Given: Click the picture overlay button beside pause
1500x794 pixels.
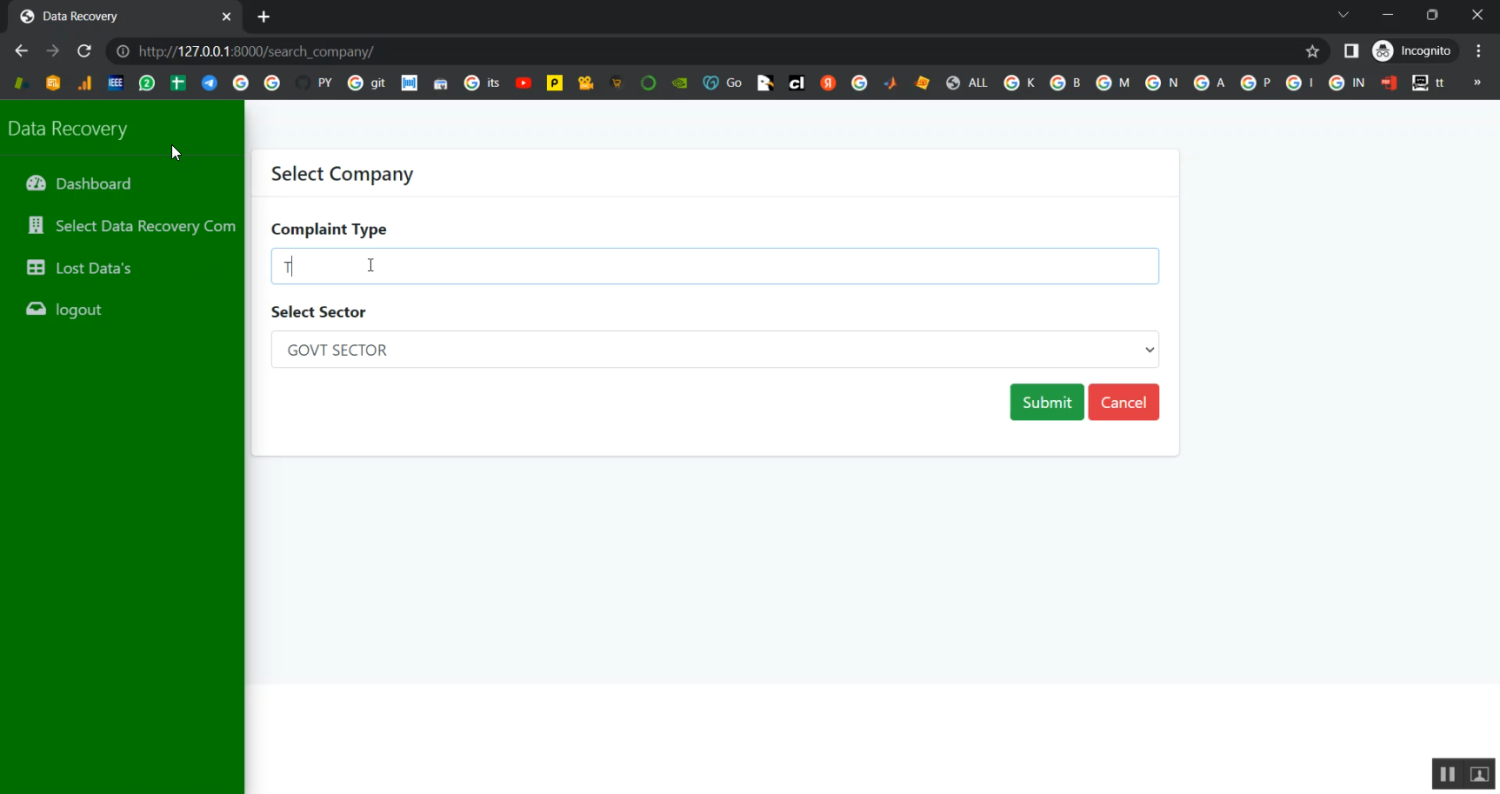Looking at the screenshot, I should (1479, 774).
